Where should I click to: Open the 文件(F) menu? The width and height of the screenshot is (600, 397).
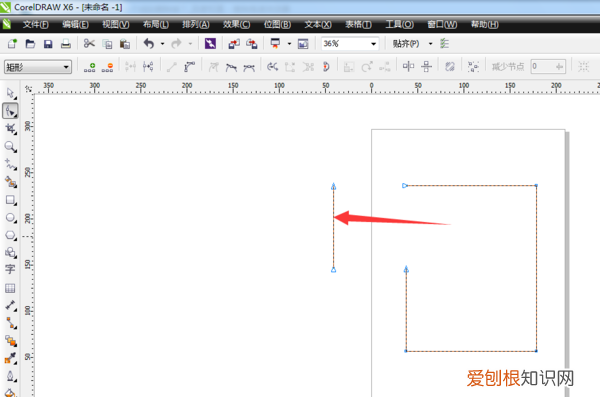(36, 25)
